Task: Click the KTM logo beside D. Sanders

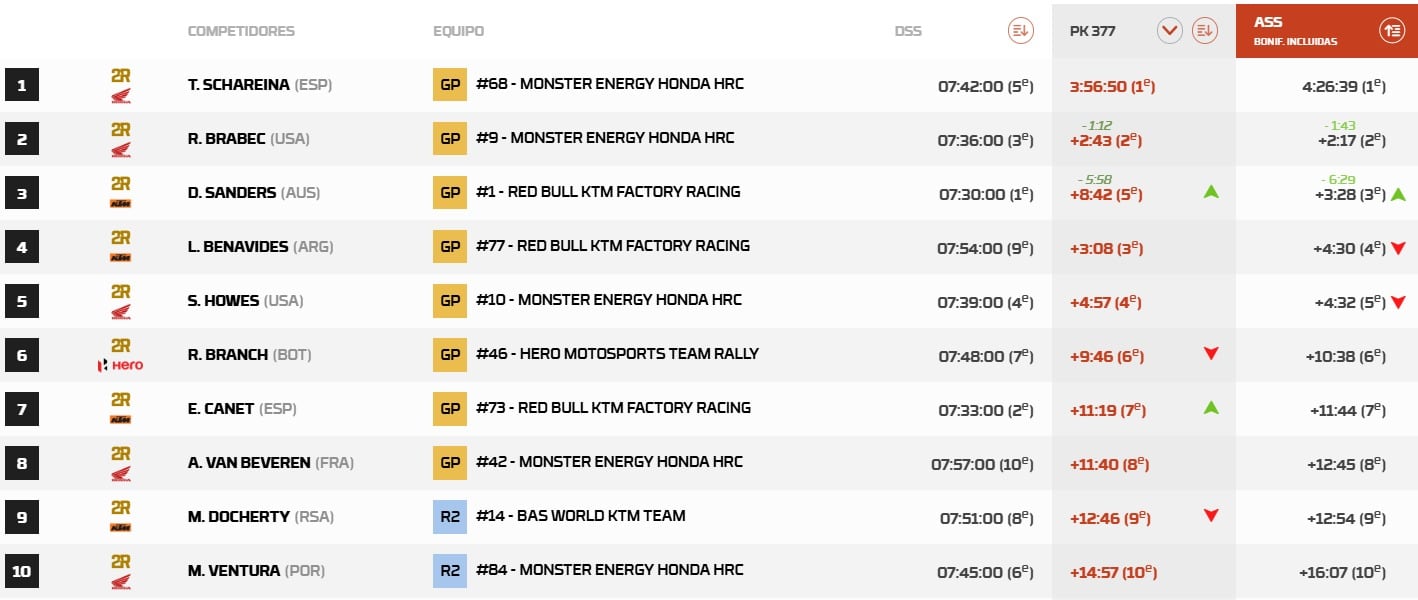Action: (x=120, y=204)
